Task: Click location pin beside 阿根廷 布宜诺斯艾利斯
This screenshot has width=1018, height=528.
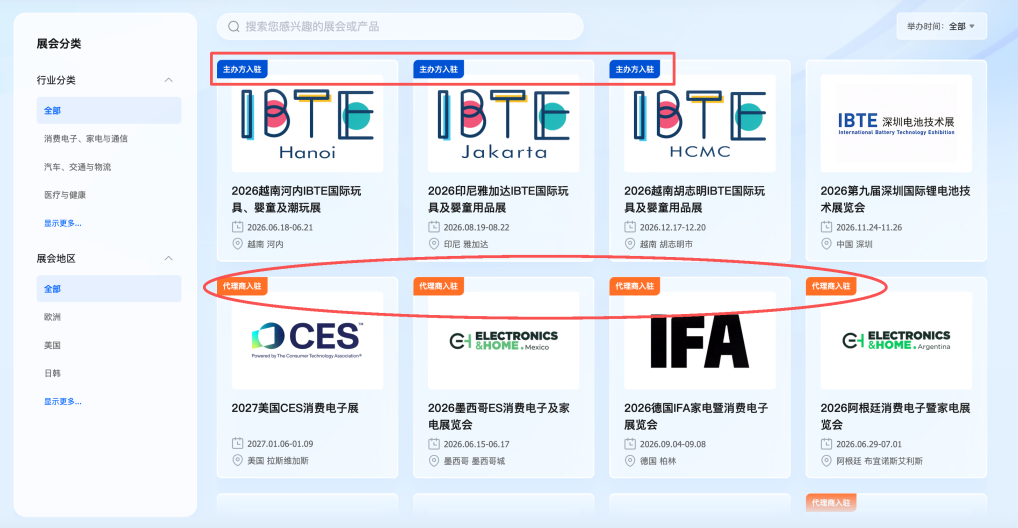Action: (826, 460)
